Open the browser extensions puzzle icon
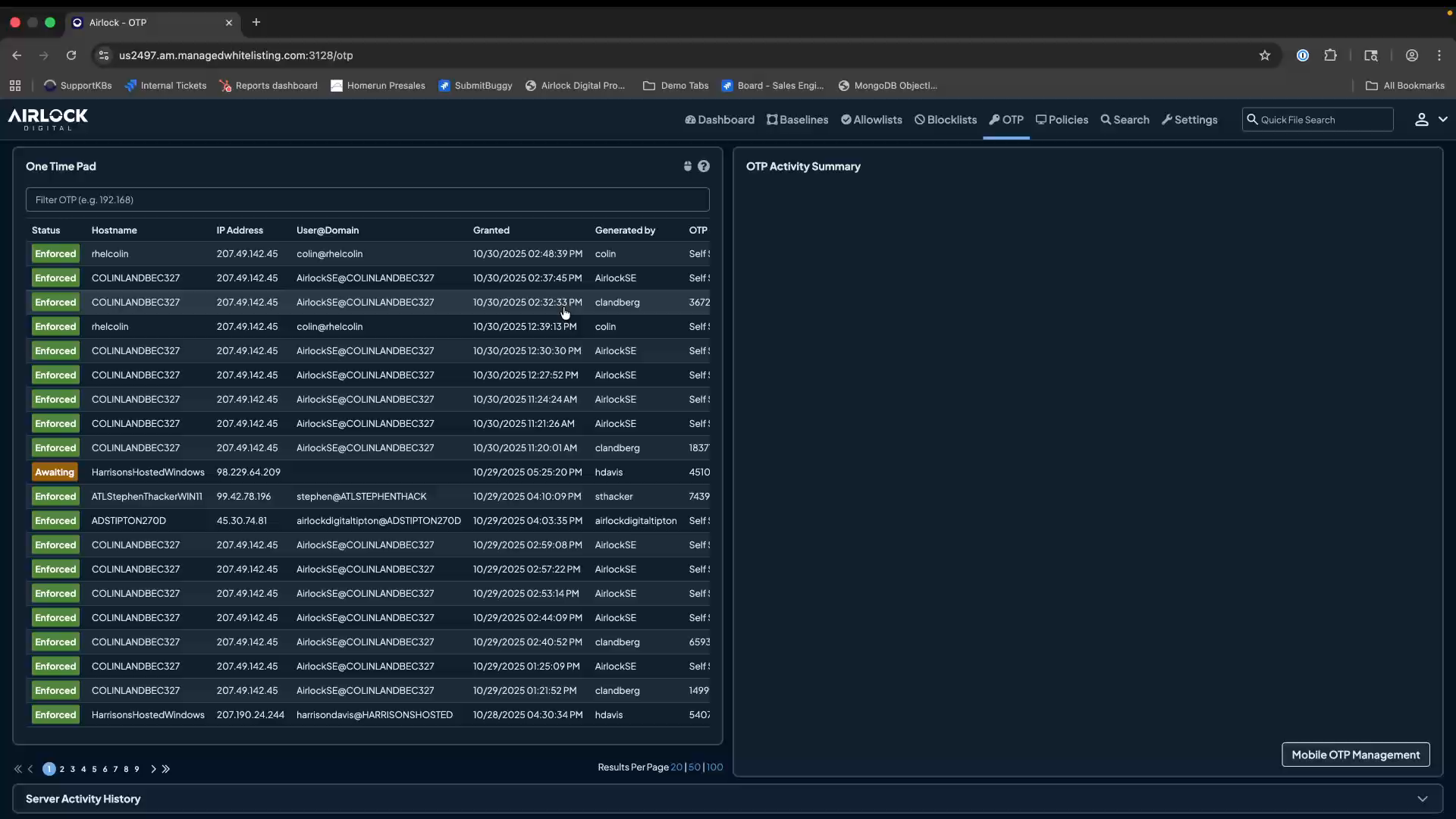The width and height of the screenshot is (1456, 819). (1332, 55)
